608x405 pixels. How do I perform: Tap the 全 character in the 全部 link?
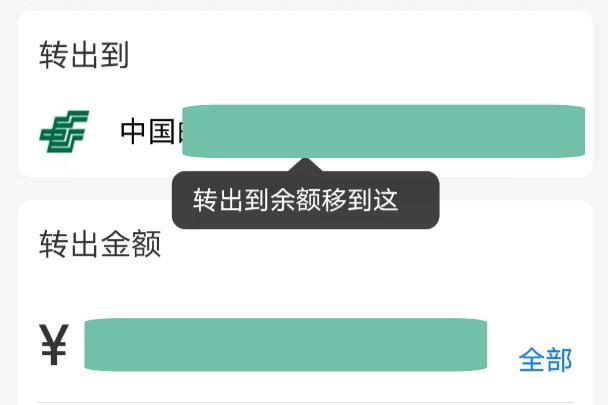tap(532, 360)
